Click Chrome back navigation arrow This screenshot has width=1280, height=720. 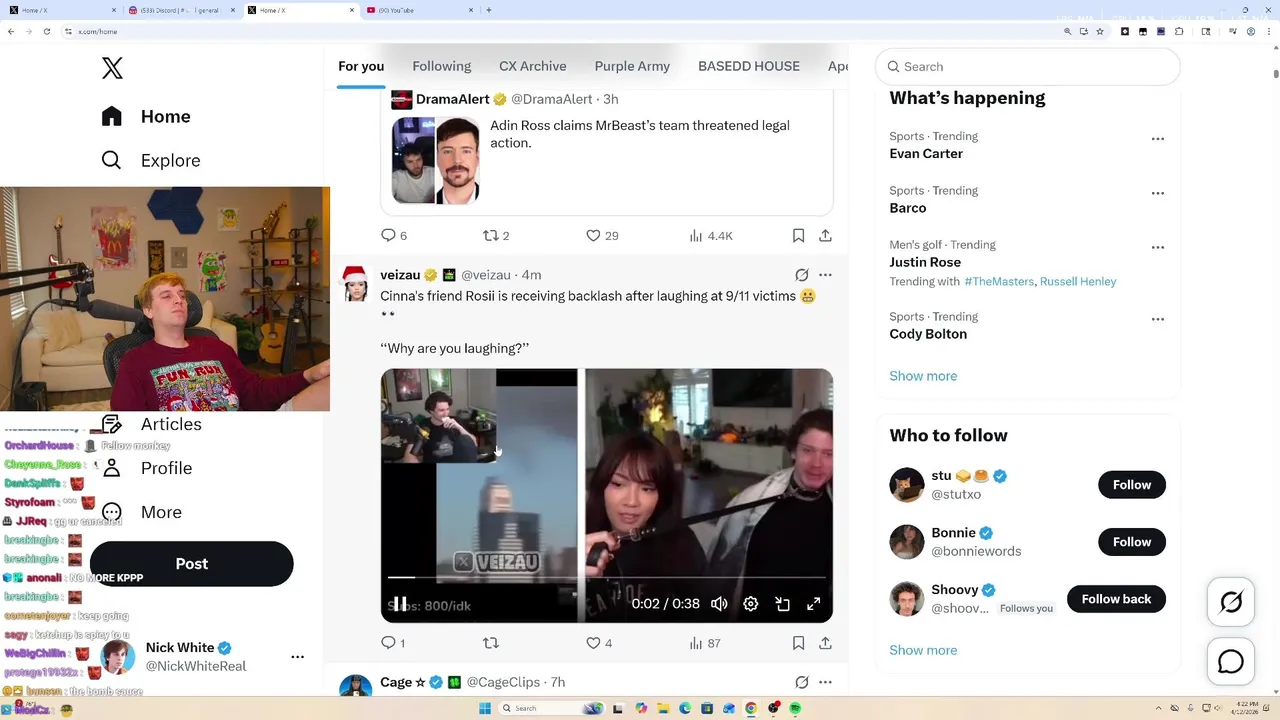tap(11, 31)
